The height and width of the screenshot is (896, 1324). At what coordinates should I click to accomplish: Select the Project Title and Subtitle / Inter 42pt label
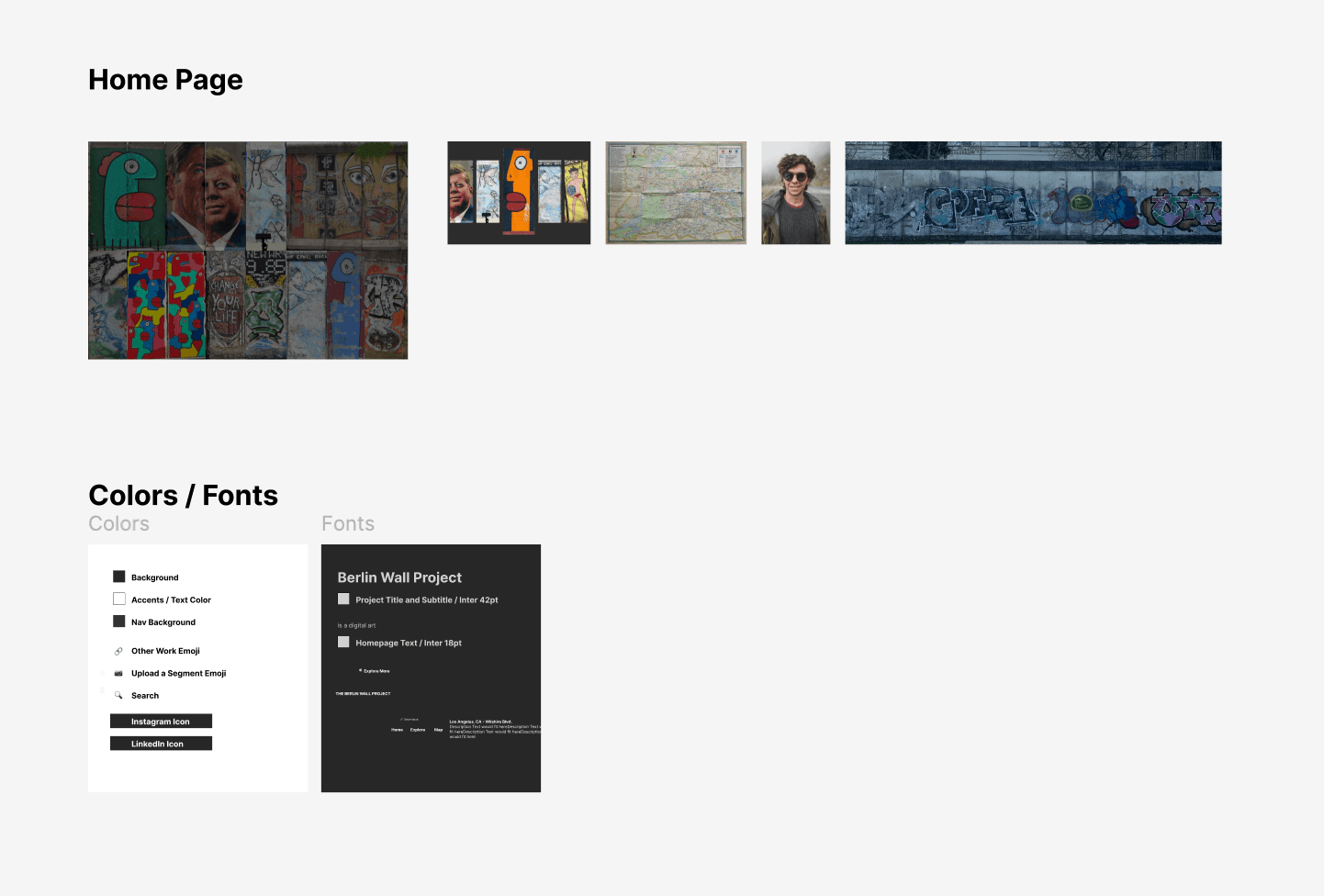427,599
